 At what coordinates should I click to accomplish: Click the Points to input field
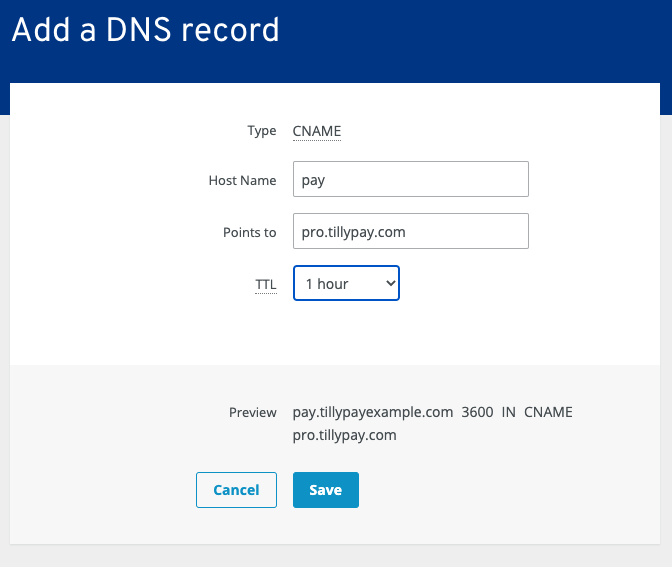[x=411, y=231]
